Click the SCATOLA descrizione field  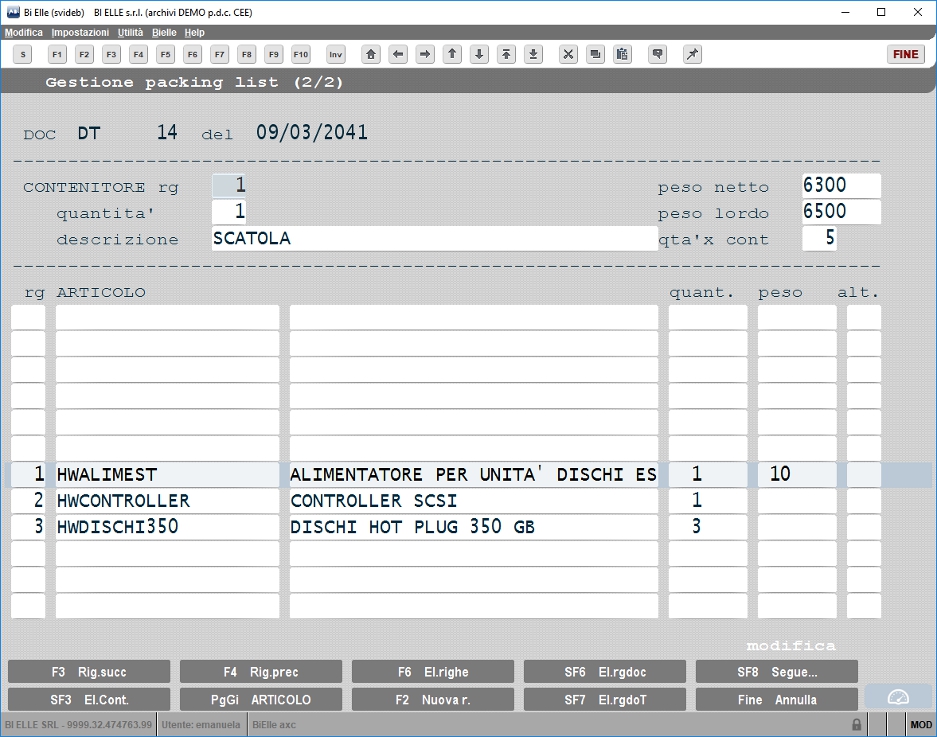click(x=434, y=238)
